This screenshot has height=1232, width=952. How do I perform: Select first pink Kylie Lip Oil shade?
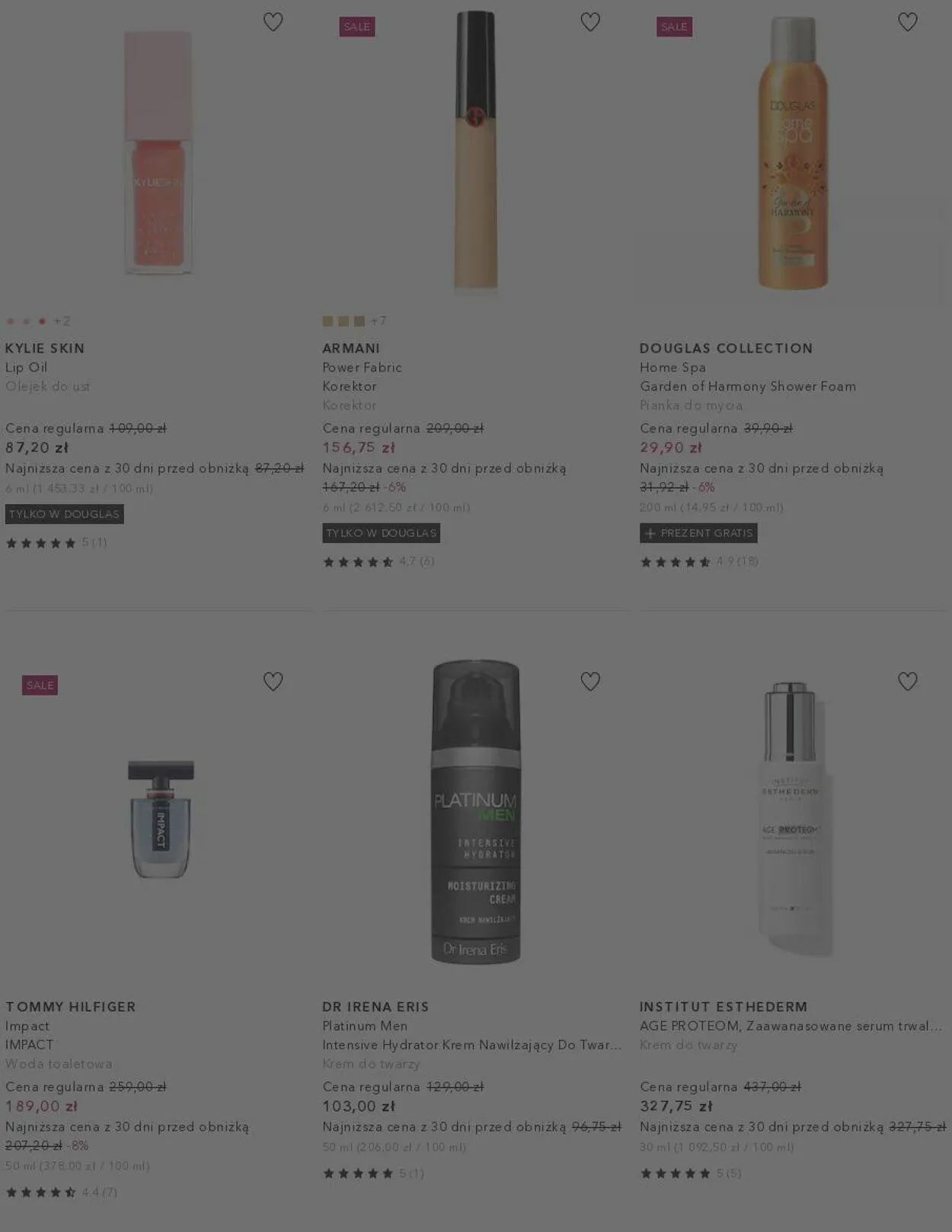[x=11, y=321]
